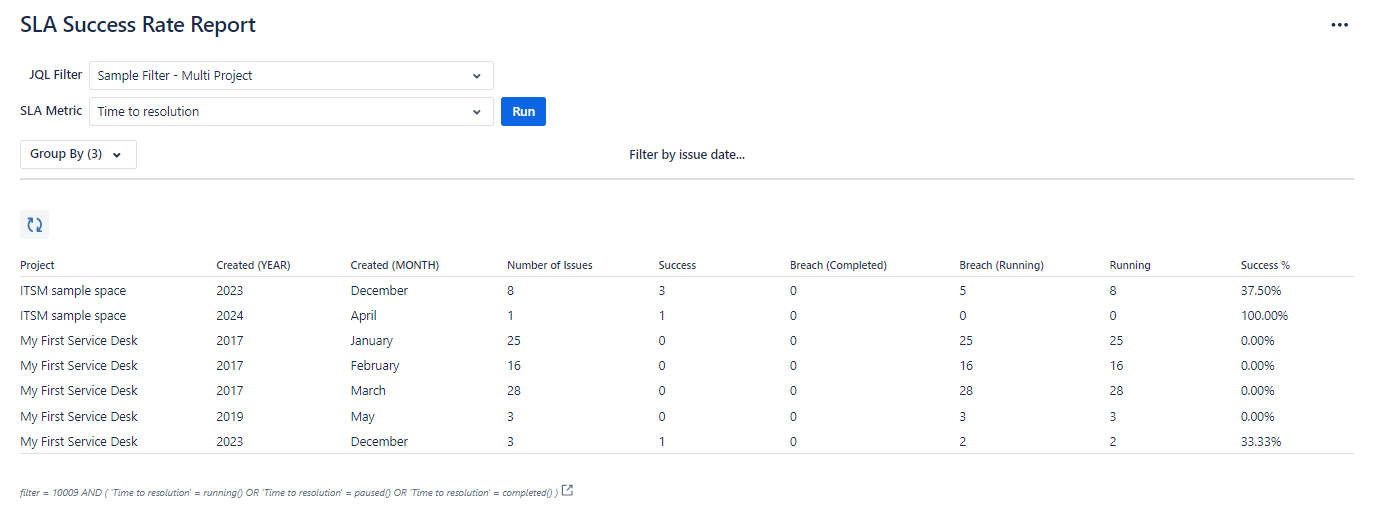Click the Breach (Running) column header
1377x529 pixels.
[x=1001, y=265]
